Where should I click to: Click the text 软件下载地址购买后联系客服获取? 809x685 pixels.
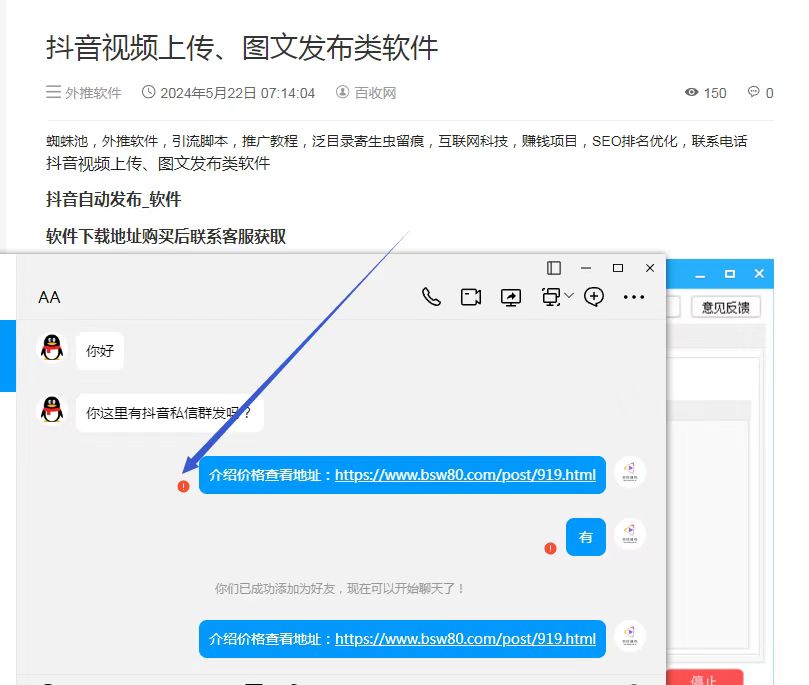pos(166,236)
